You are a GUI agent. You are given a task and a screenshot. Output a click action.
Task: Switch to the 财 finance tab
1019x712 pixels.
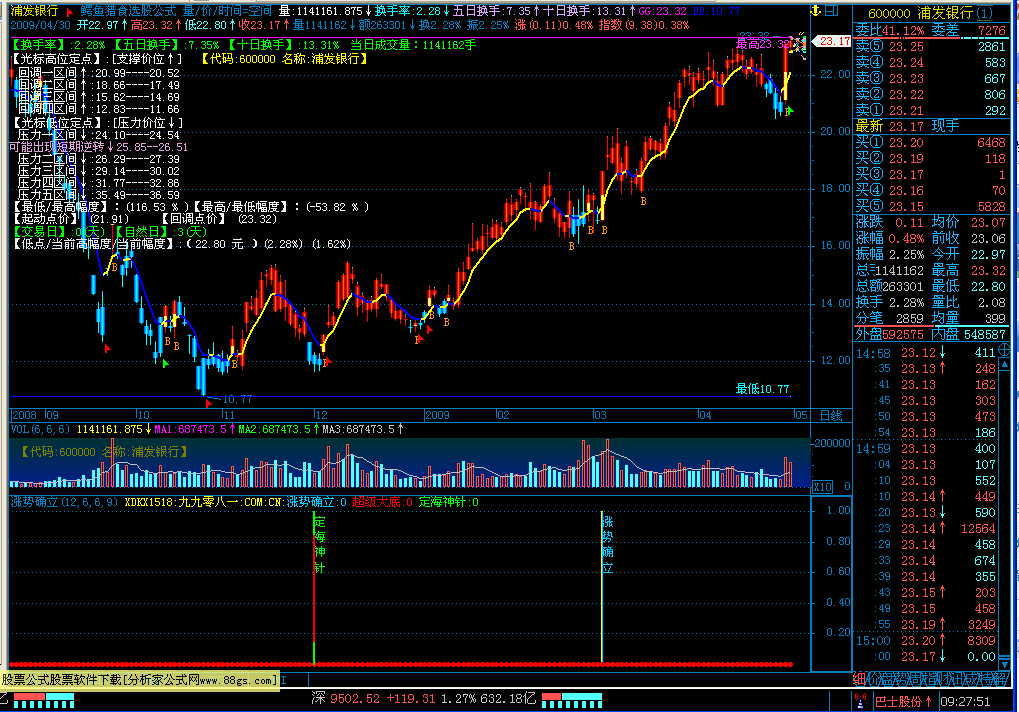click(x=946, y=680)
